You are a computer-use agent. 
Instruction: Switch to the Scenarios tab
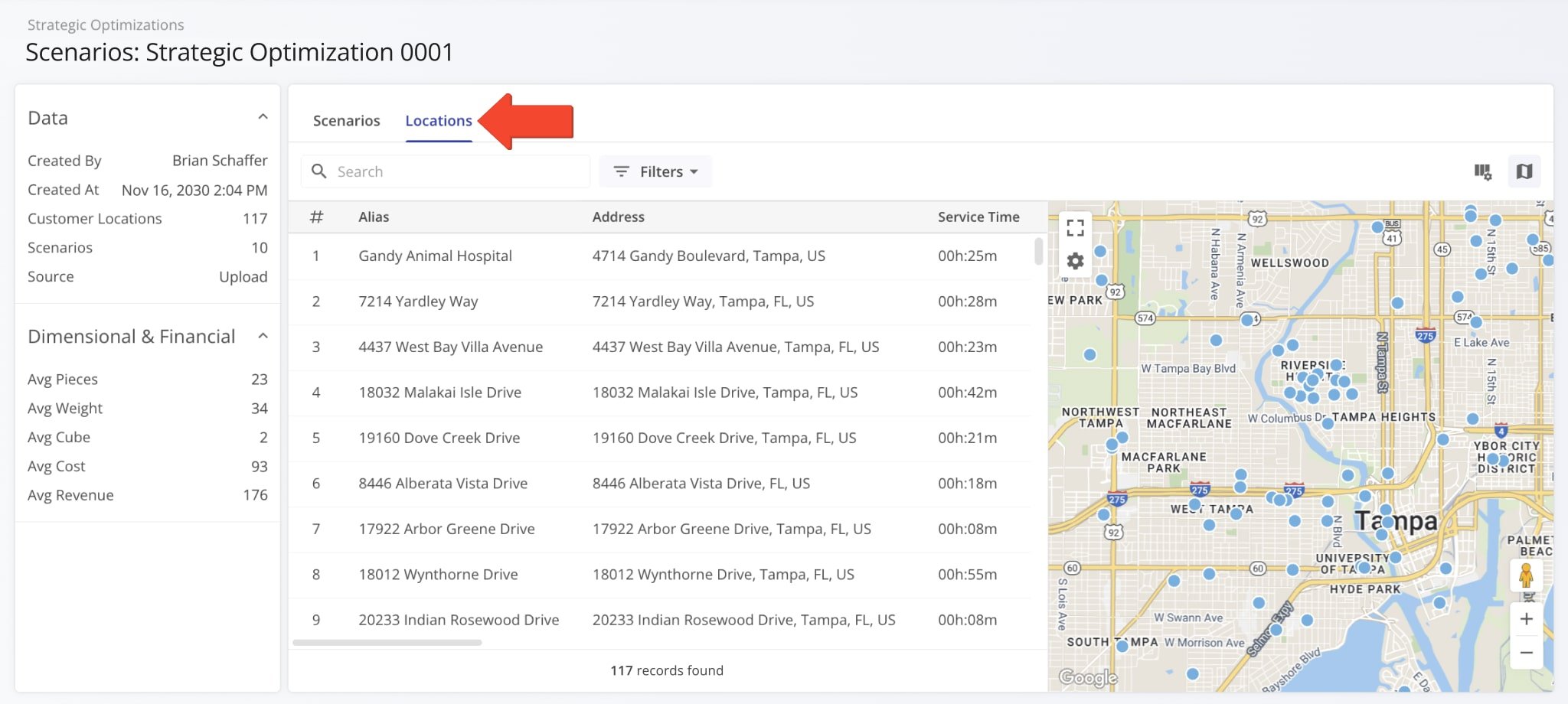click(346, 121)
